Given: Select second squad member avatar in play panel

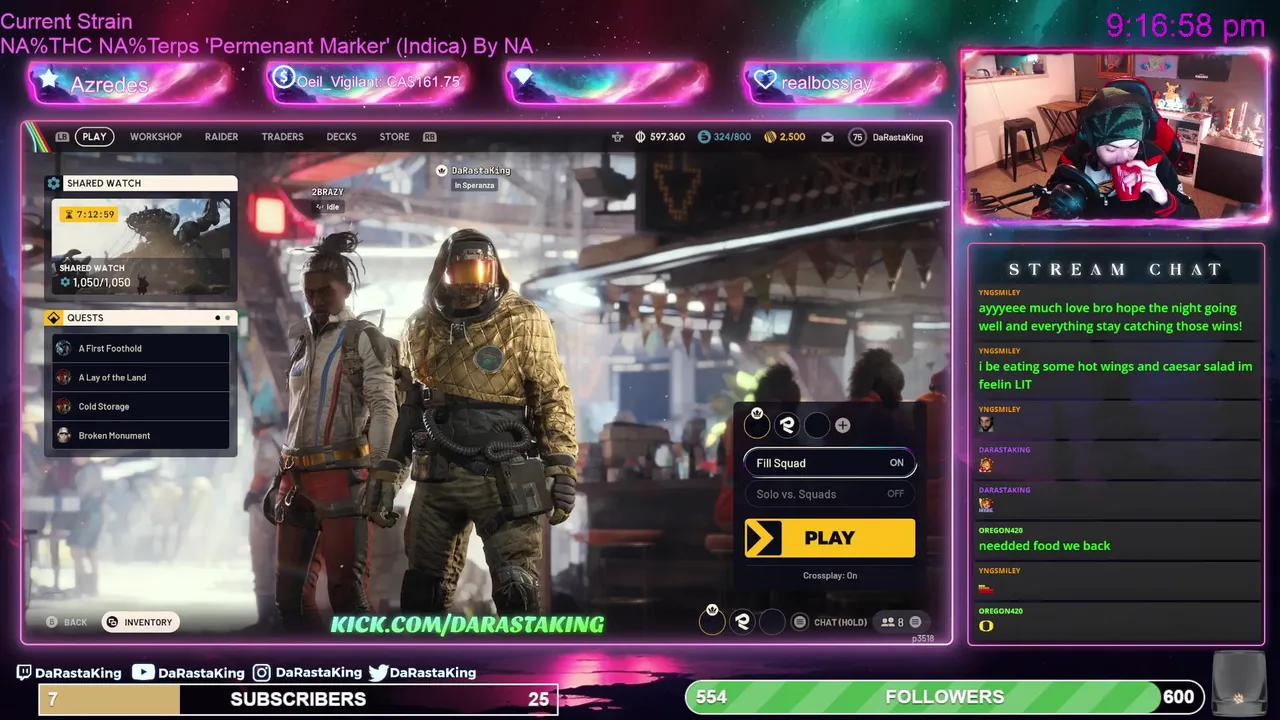Looking at the screenshot, I should coord(787,425).
